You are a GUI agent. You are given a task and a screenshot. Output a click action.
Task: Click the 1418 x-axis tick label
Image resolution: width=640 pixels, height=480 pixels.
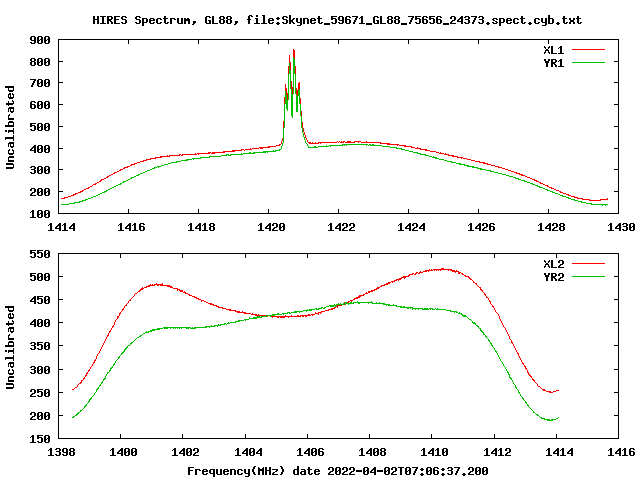tap(201, 227)
